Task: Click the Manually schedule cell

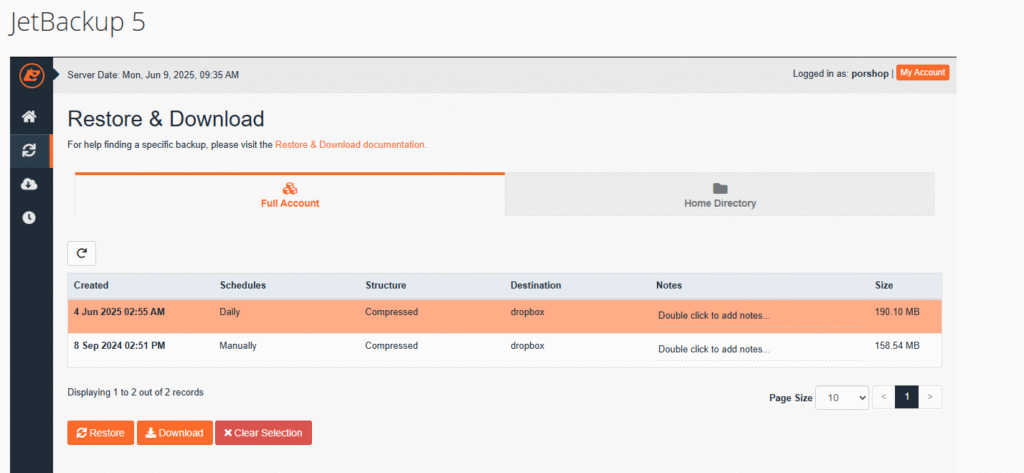Action: click(238, 346)
